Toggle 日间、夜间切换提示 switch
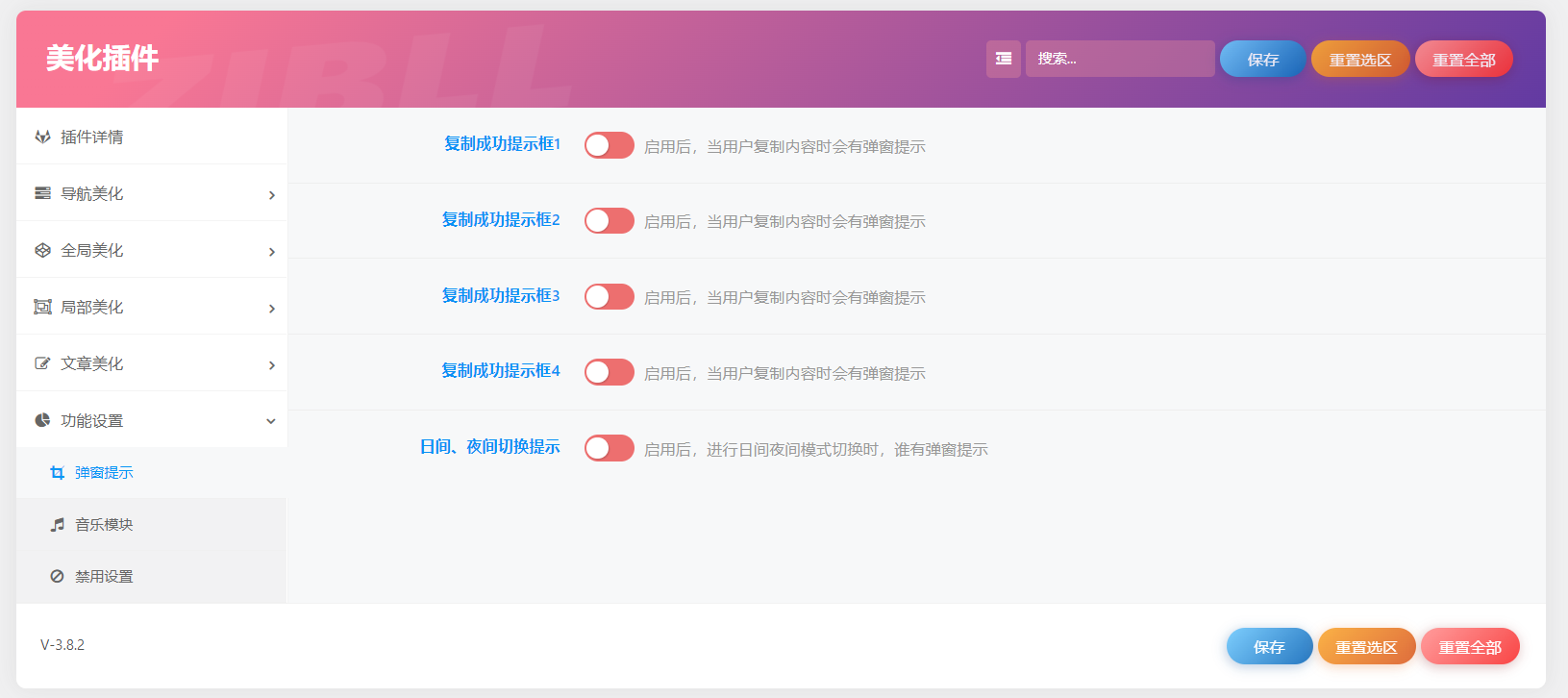Screen dimensions: 1568x698 (610, 448)
